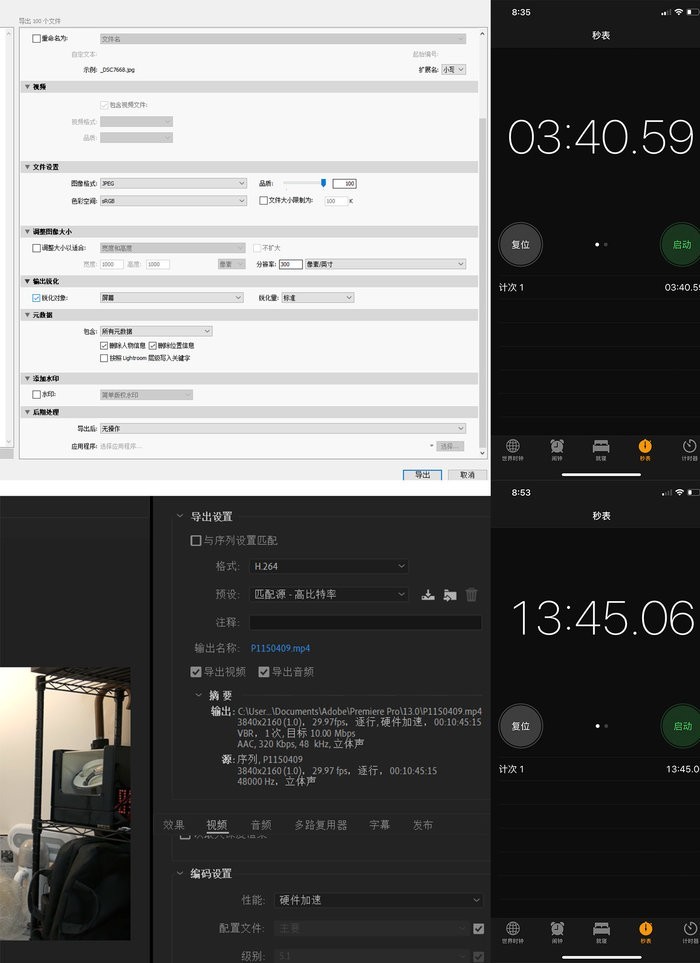Collapse 导出设置 section in Premiere
This screenshot has height=963, width=700.
point(180,517)
